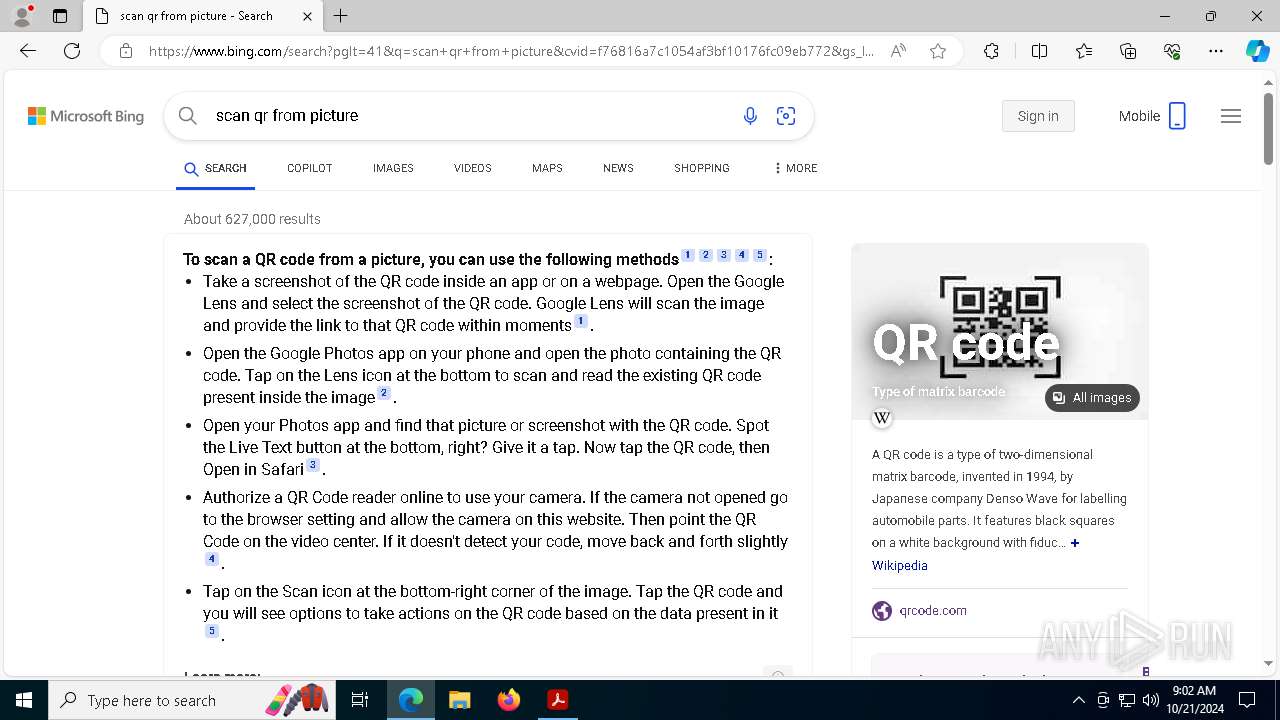Launch Firefox from taskbar
Screen dimensions: 1280x720
508,700
